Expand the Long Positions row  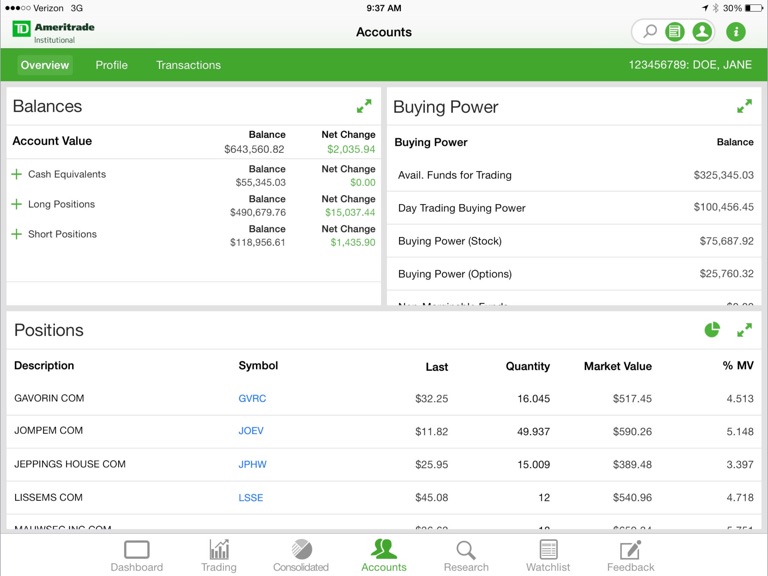(x=16, y=204)
